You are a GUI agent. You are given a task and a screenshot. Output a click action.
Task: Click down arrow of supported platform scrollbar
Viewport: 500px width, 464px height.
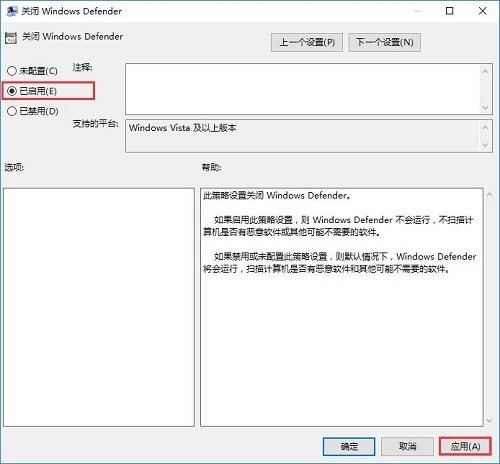pos(485,145)
